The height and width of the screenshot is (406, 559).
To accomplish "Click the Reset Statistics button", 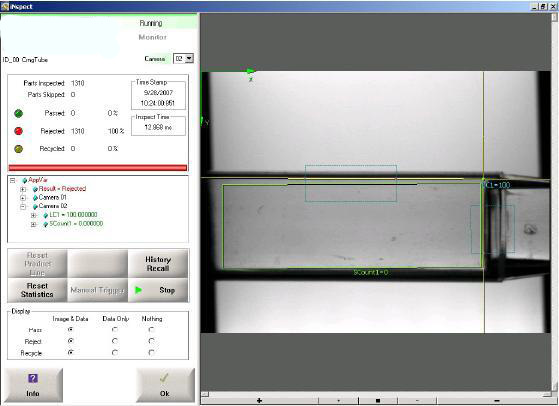I will (x=37, y=290).
